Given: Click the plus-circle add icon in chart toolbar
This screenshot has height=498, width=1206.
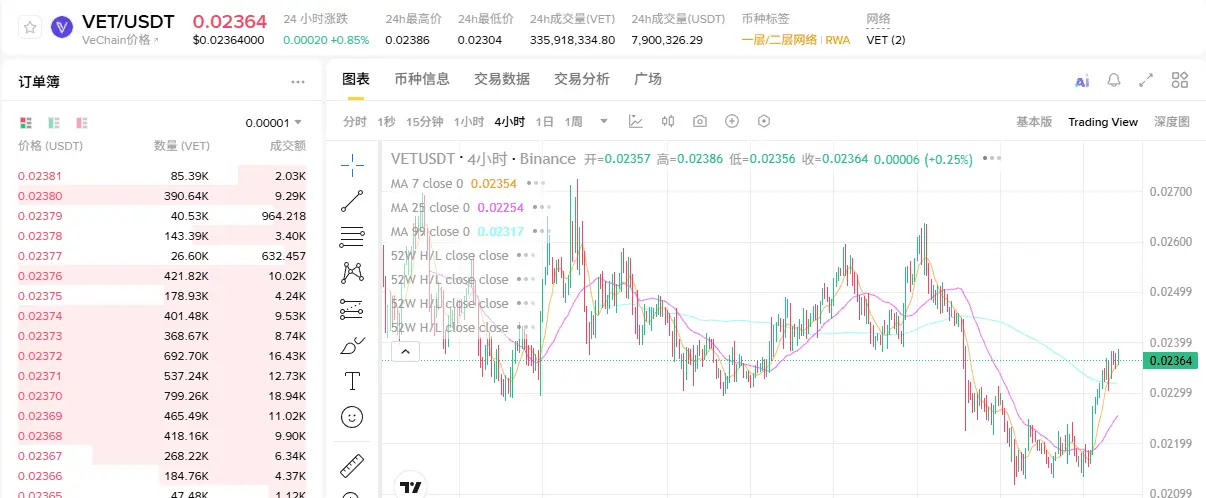Looking at the screenshot, I should [x=732, y=121].
